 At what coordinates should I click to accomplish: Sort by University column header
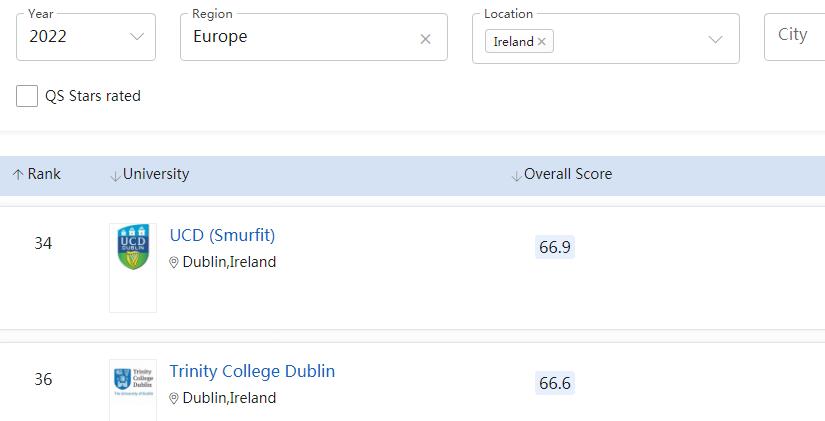[156, 174]
